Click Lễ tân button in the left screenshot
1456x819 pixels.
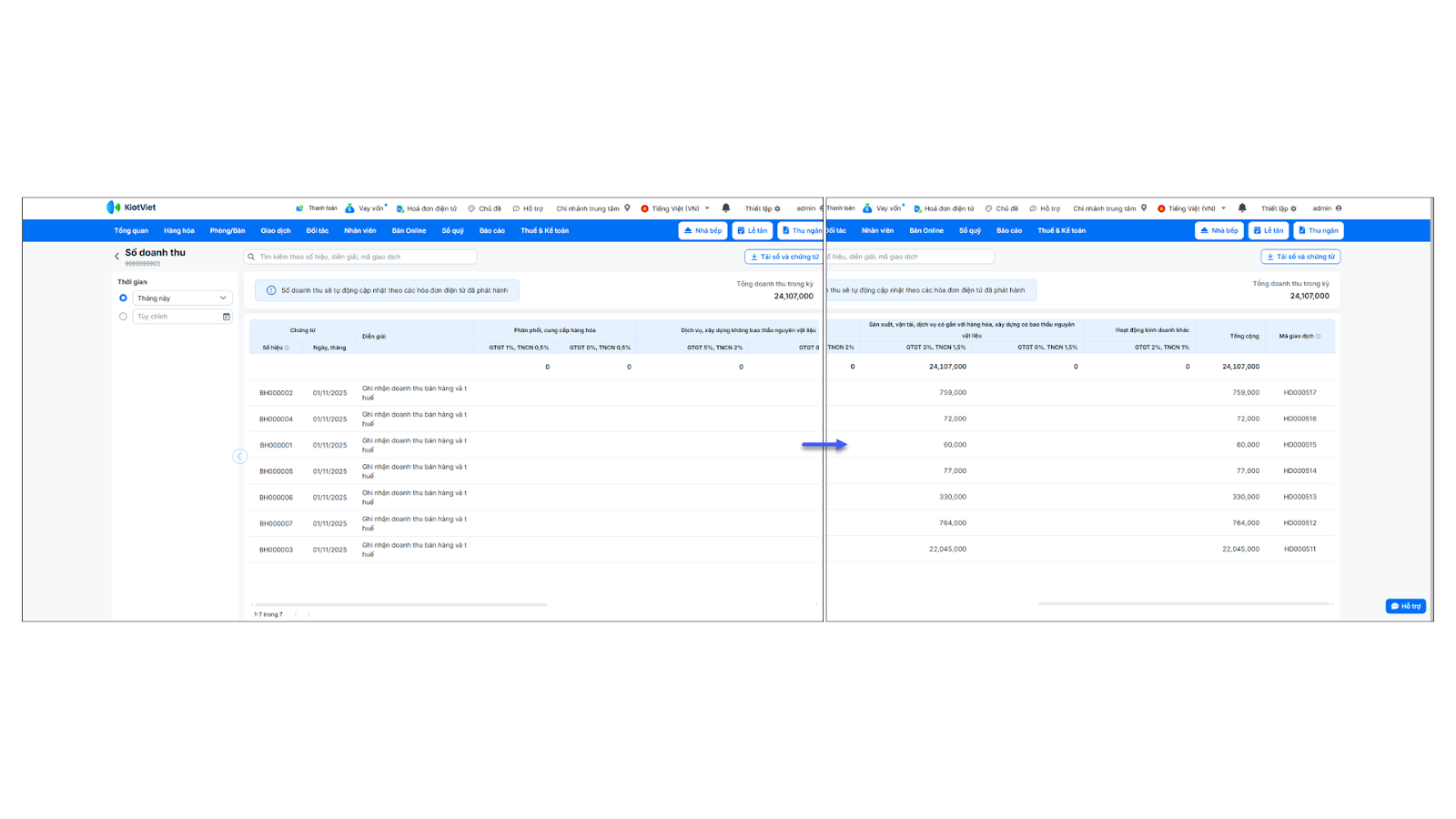[x=753, y=231]
